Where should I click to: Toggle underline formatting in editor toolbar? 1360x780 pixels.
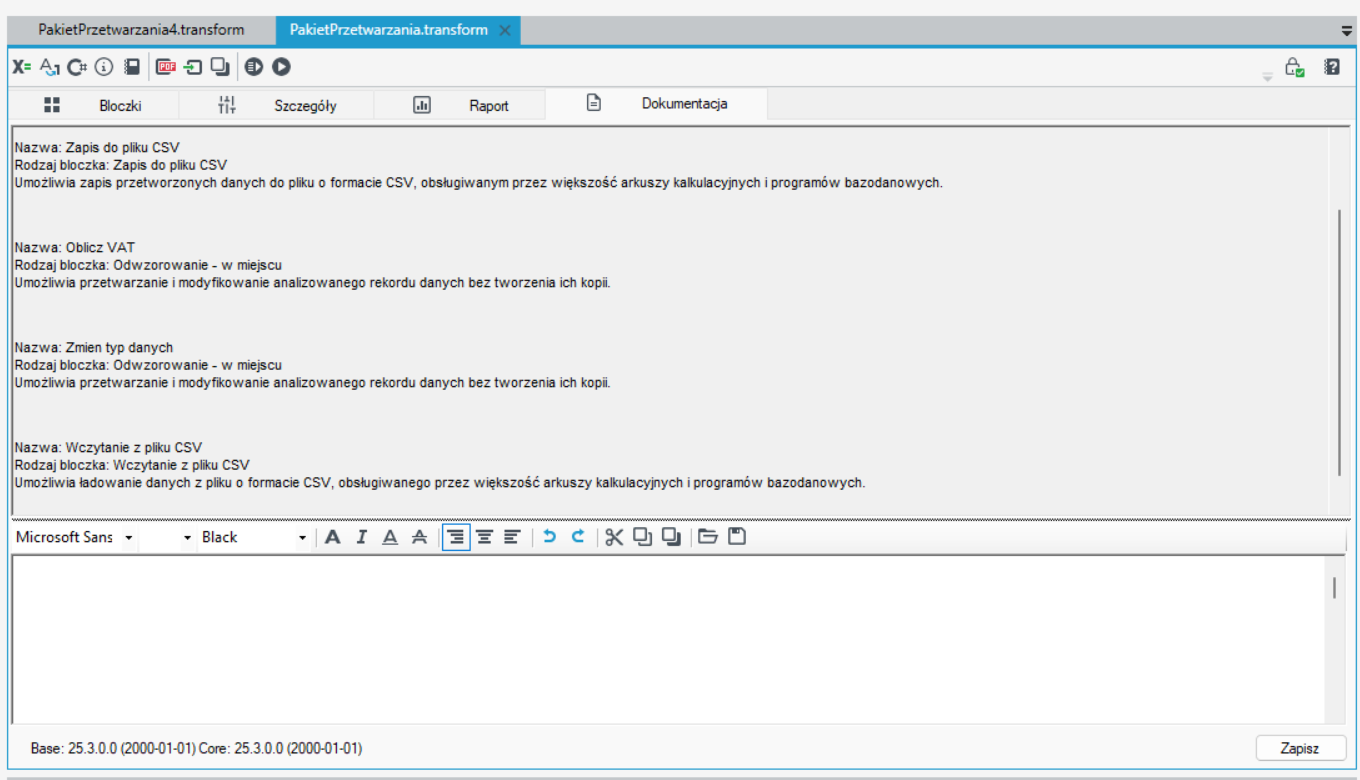coord(390,537)
